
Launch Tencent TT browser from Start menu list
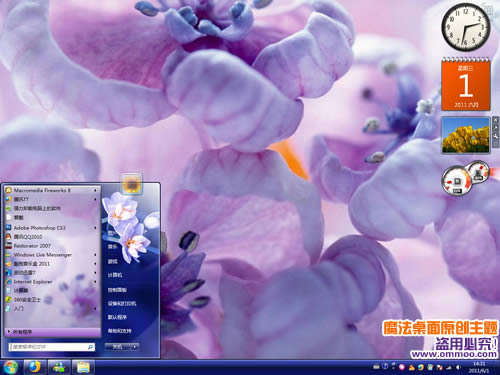pos(52,199)
